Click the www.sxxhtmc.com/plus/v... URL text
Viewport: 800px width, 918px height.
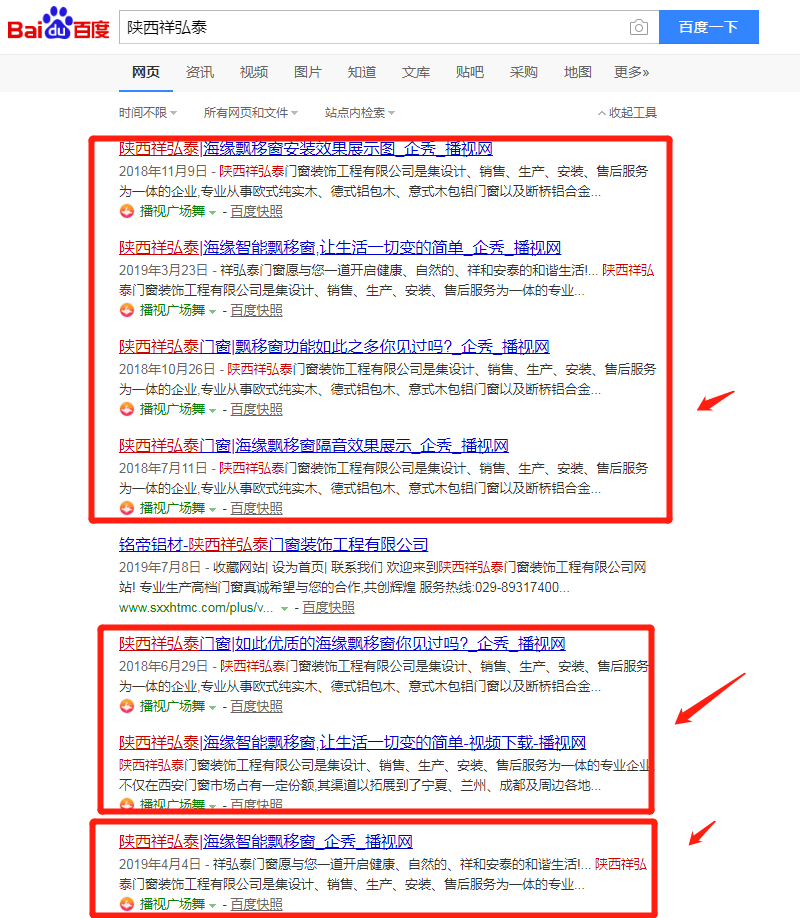tap(196, 608)
